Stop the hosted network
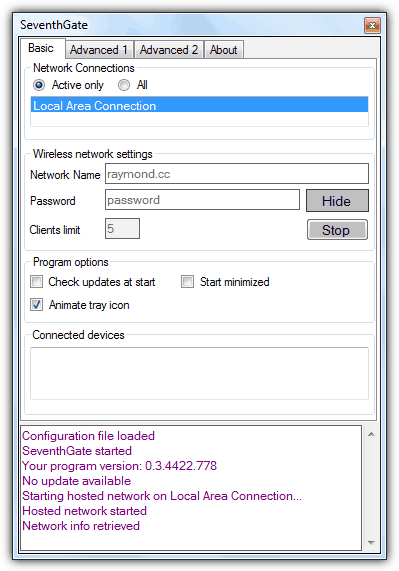Viewport: 399px width, 571px height. 337,230
